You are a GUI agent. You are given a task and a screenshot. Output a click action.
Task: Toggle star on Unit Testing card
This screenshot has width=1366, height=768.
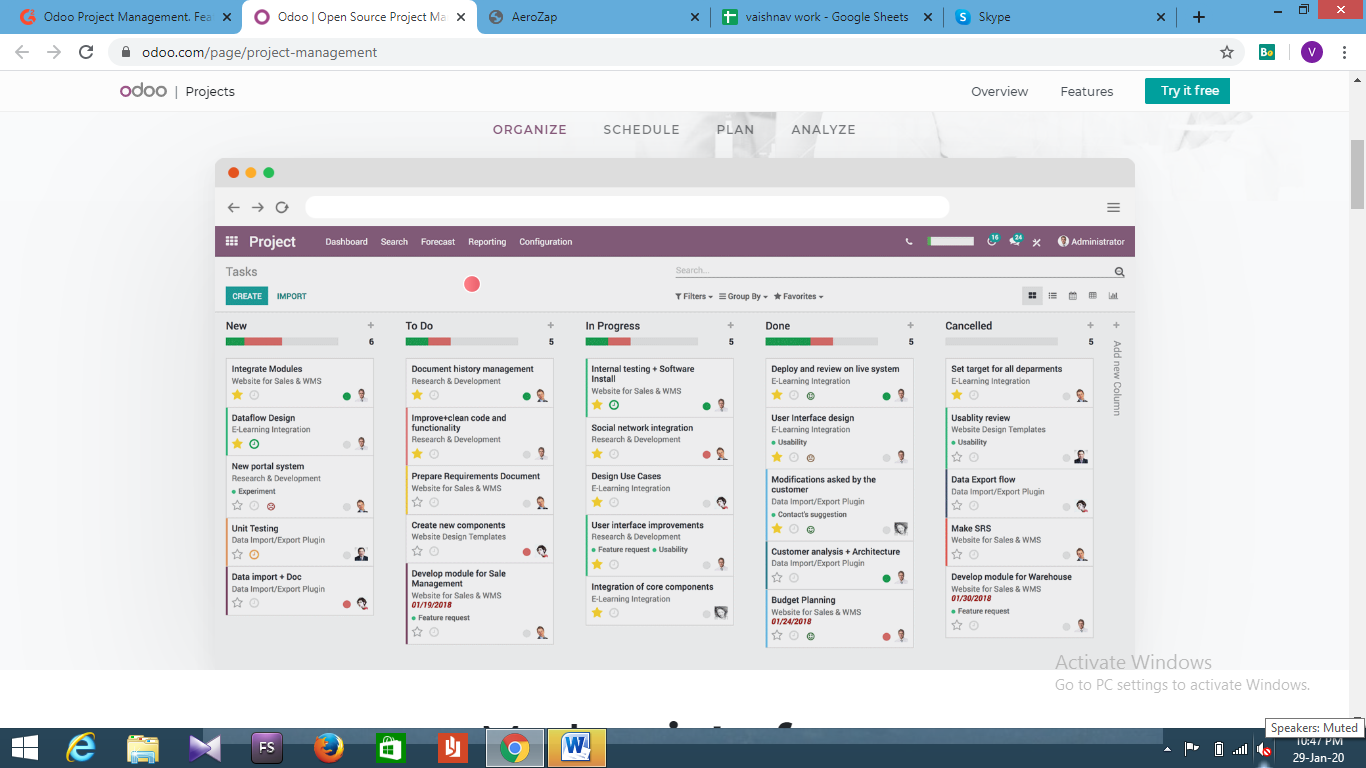[238, 554]
